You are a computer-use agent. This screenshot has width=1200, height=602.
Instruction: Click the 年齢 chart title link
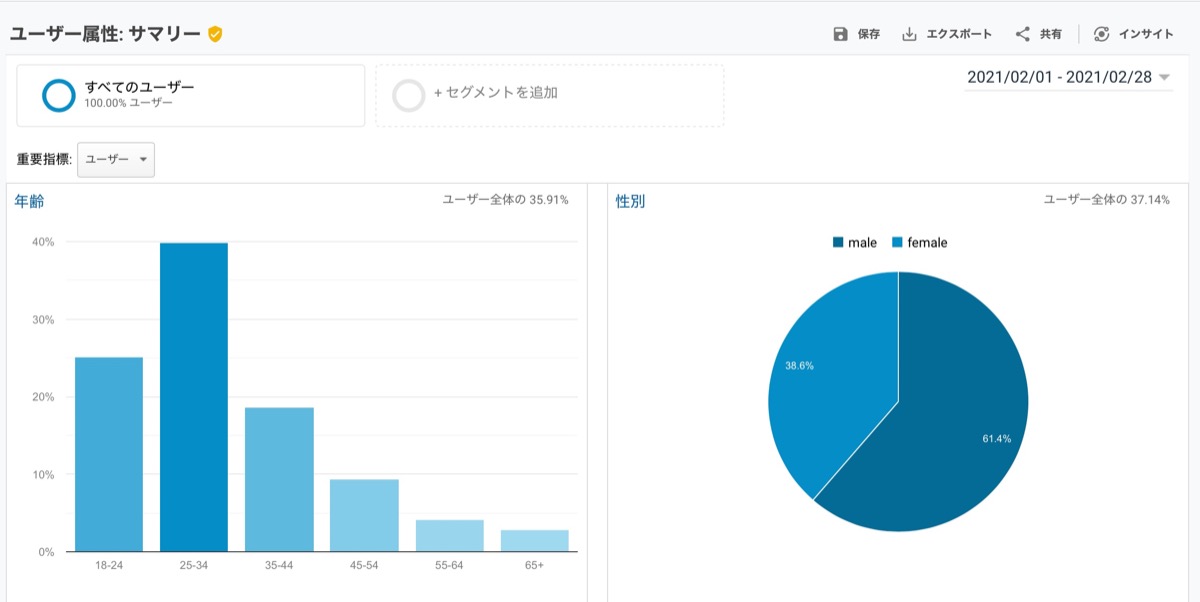[x=29, y=201]
